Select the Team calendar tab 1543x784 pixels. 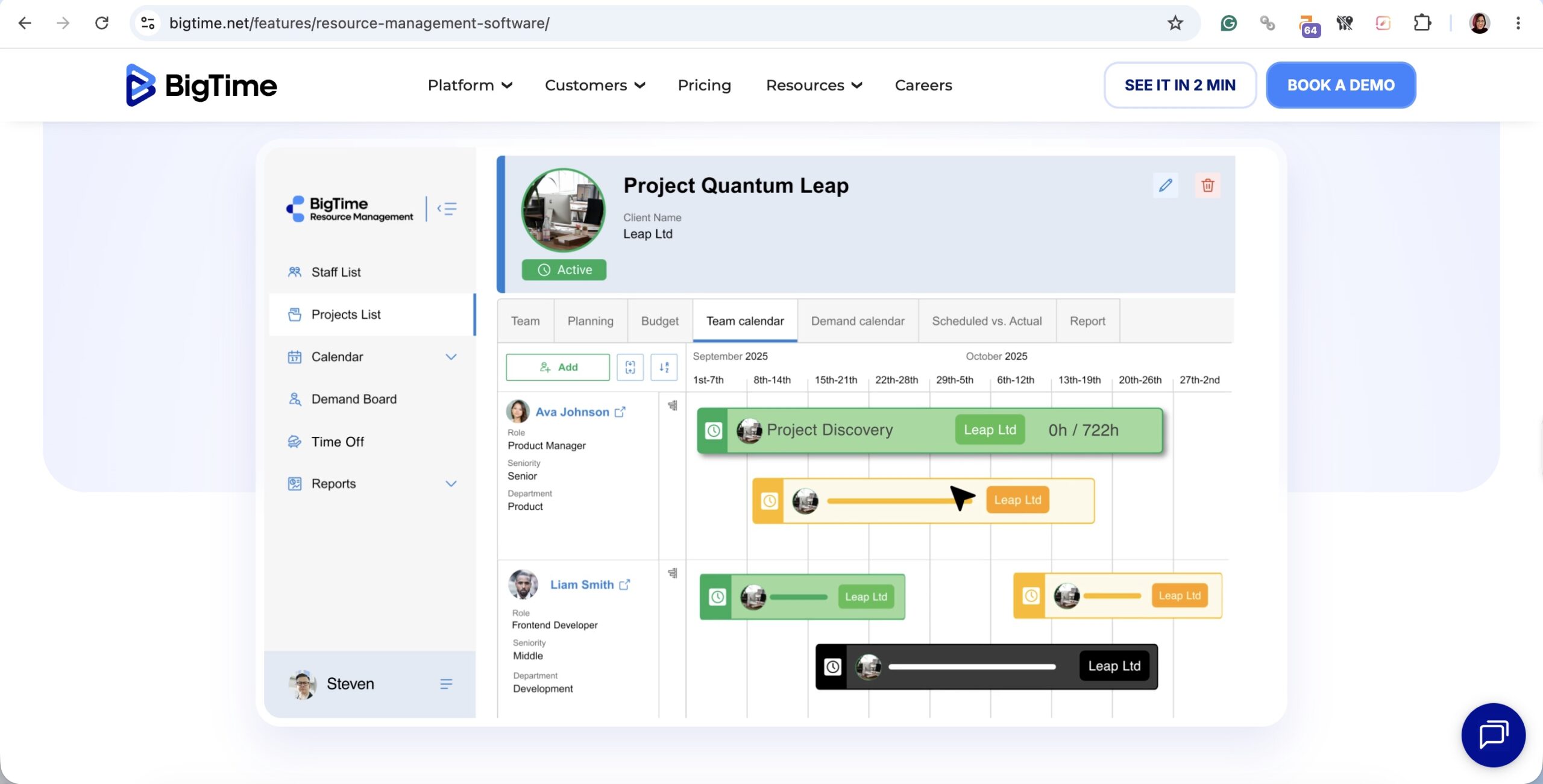(745, 321)
